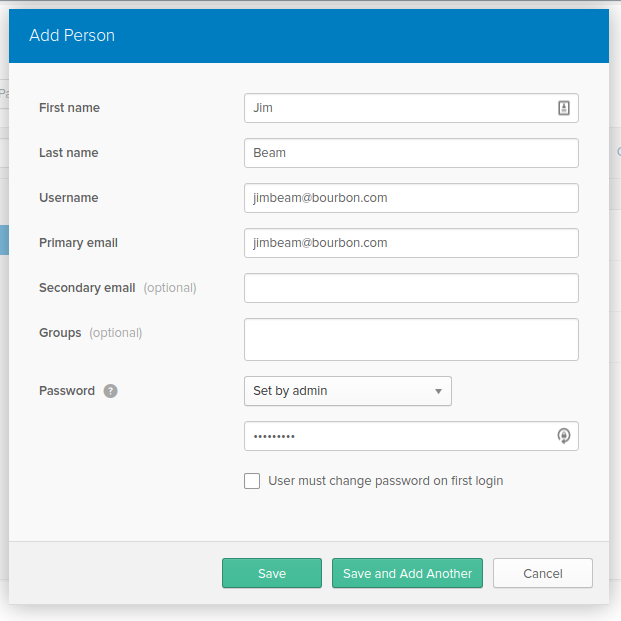
Task: Click the Groups text box
Action: tap(410, 339)
